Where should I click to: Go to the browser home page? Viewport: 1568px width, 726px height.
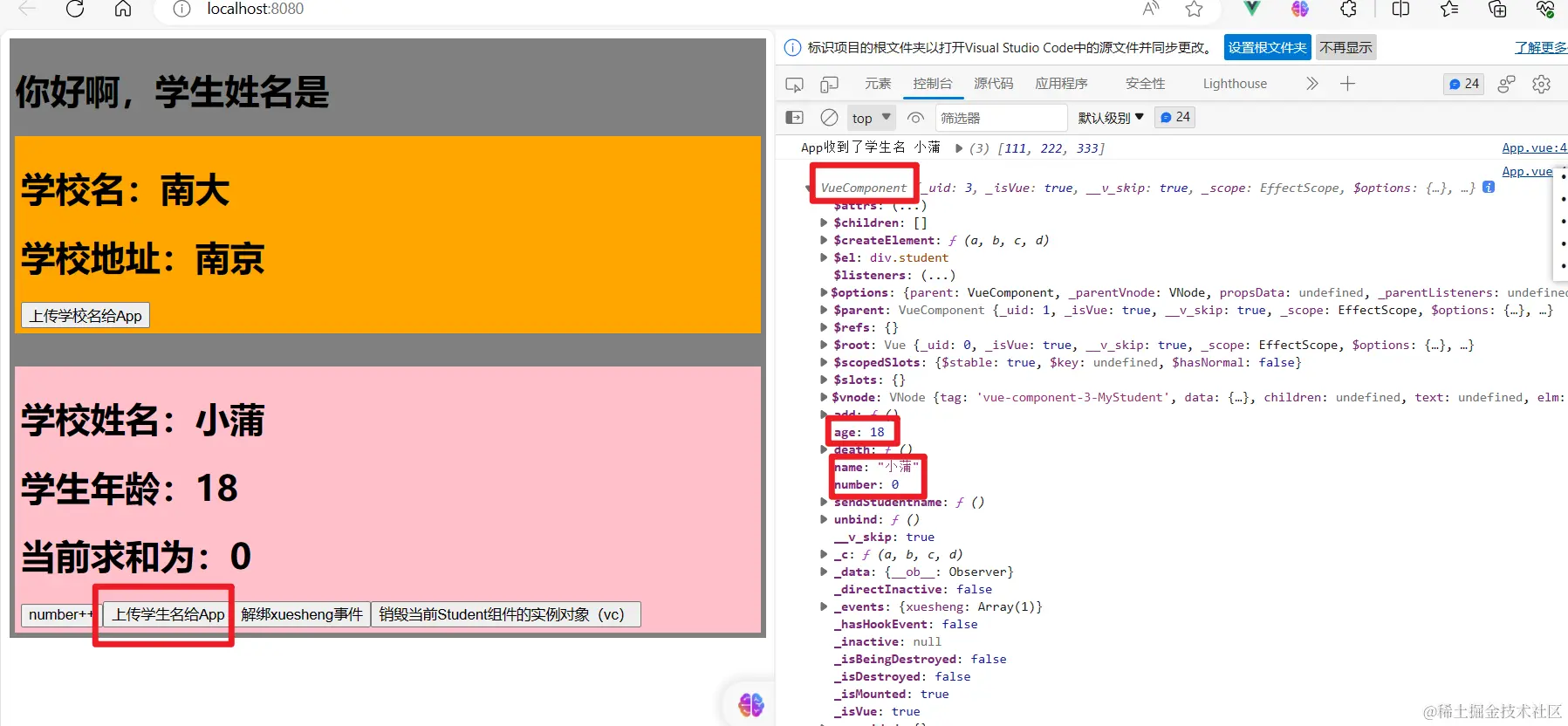pyautogui.click(x=123, y=9)
